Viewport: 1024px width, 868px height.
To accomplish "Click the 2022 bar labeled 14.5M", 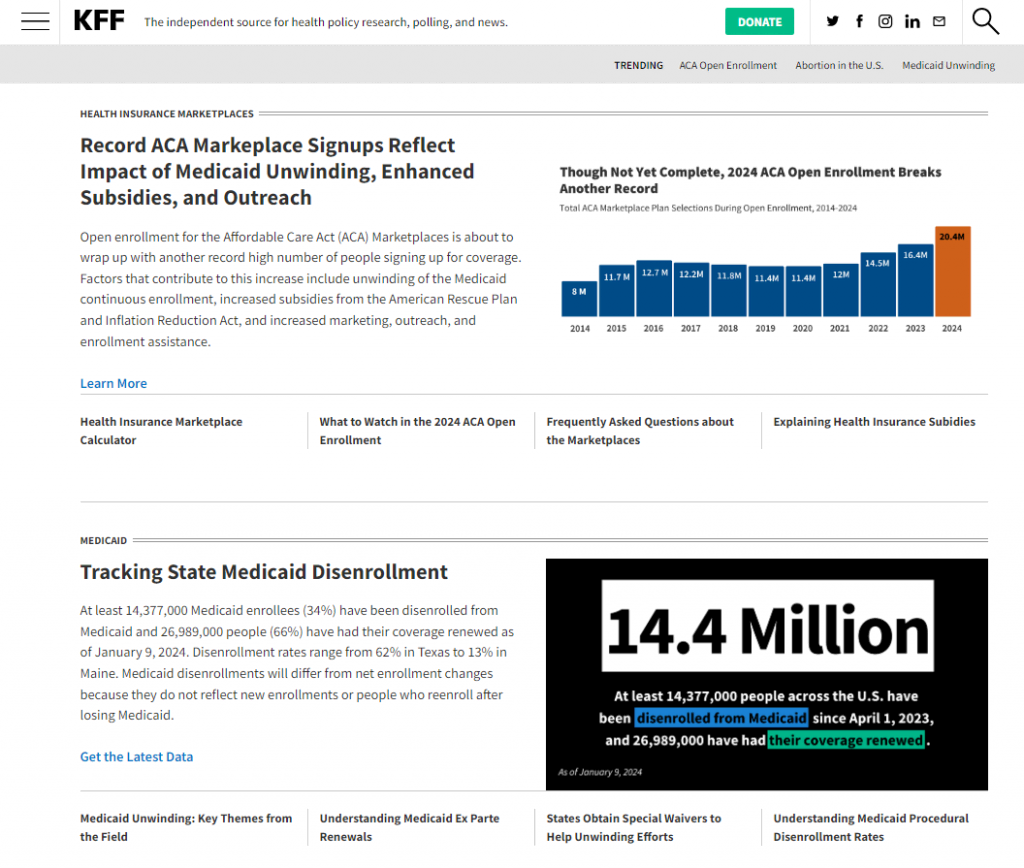I will pyautogui.click(x=878, y=284).
